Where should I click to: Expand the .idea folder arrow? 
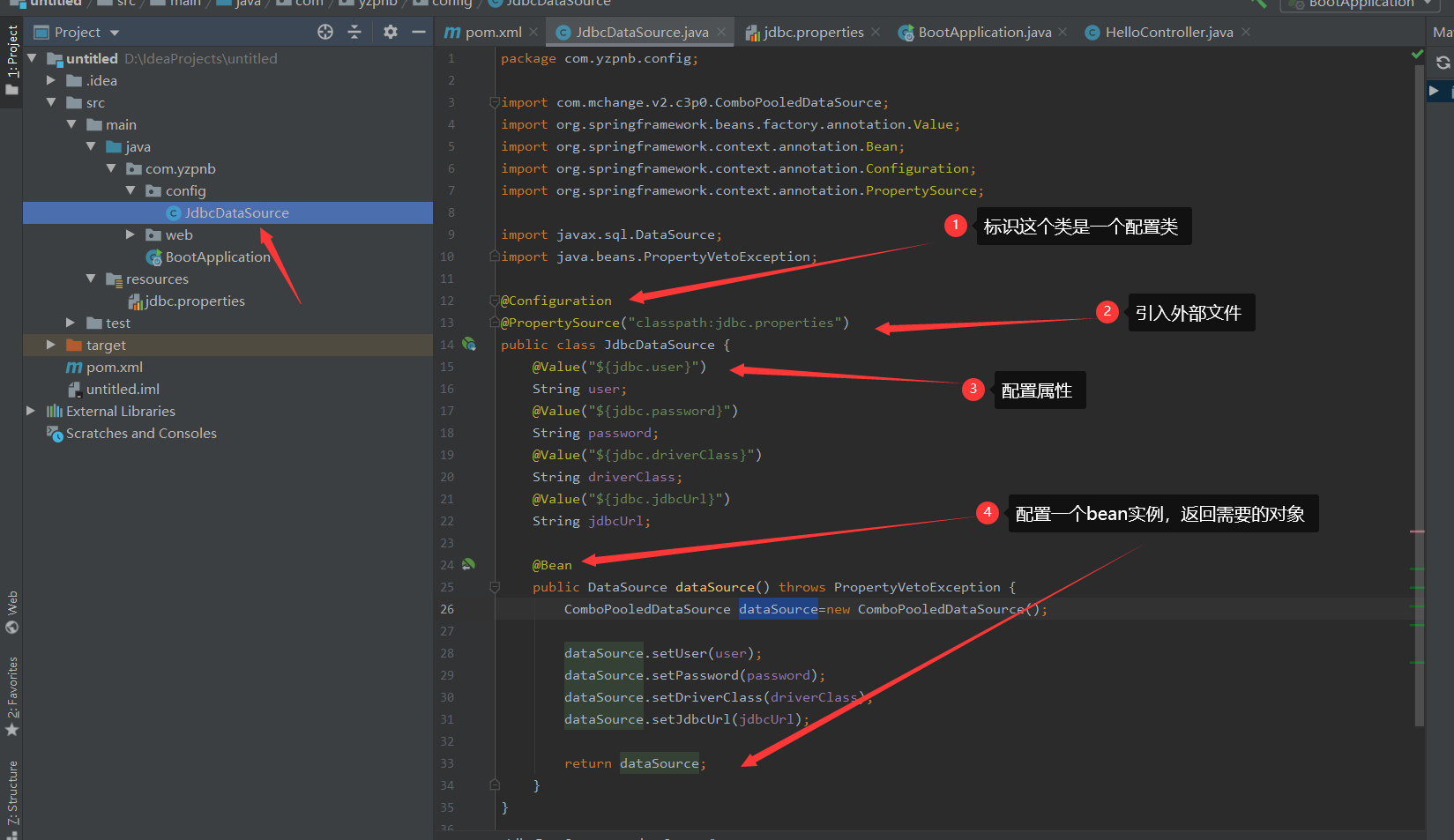point(51,80)
